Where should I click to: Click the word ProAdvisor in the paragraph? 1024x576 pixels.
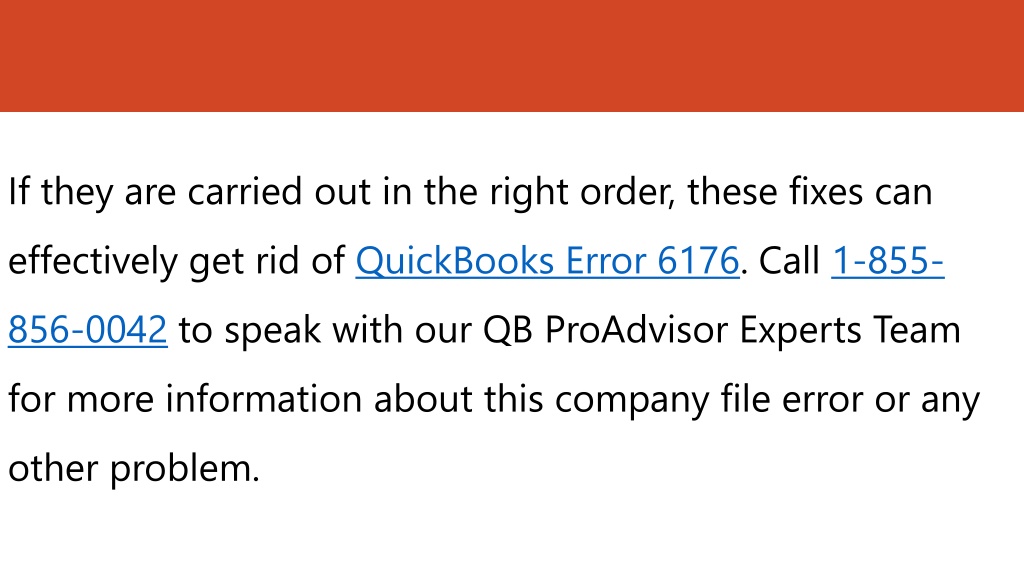point(635,329)
